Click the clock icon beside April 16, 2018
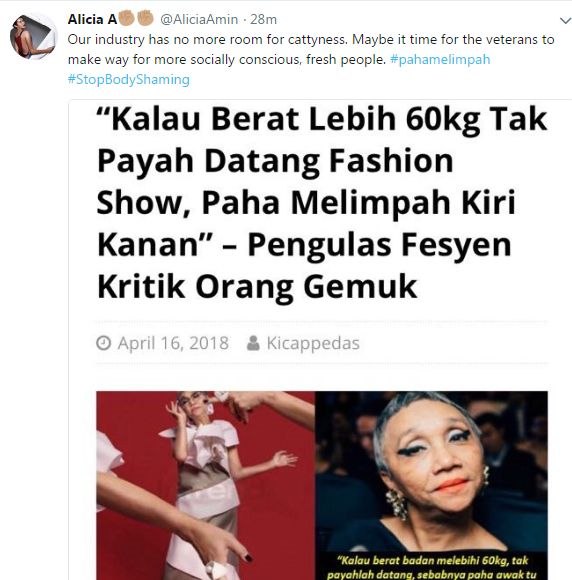This screenshot has width=572, height=580. (x=104, y=343)
